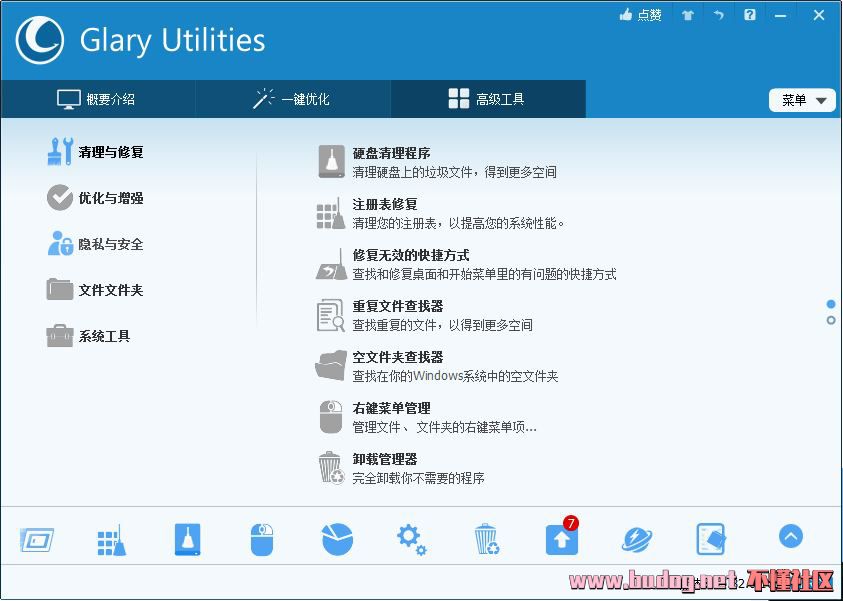Click the description 查找重复的文件，以得到更多空间
Image resolution: width=843 pixels, height=601 pixels.
coord(442,325)
